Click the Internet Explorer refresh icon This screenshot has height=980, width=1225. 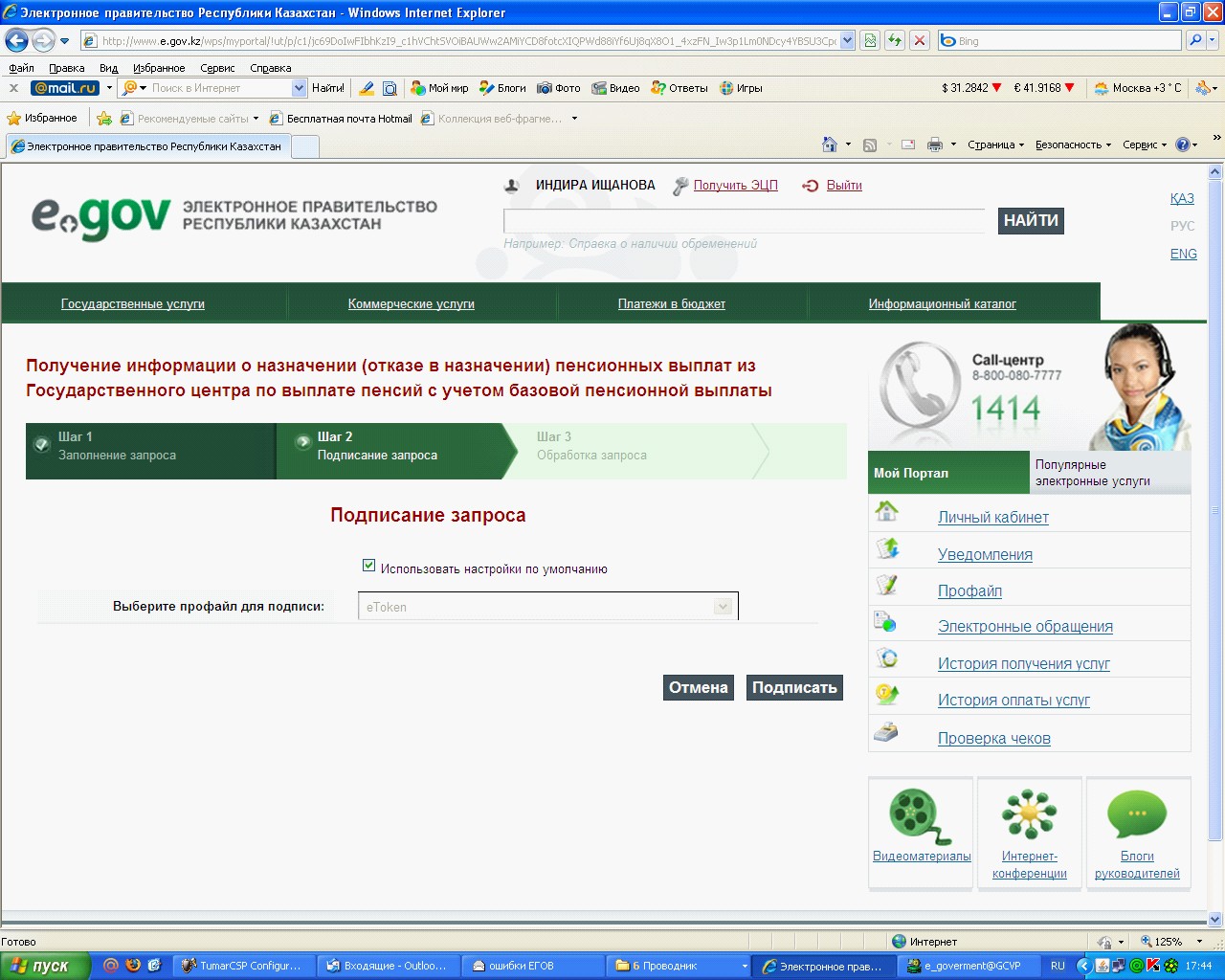pyautogui.click(x=895, y=40)
